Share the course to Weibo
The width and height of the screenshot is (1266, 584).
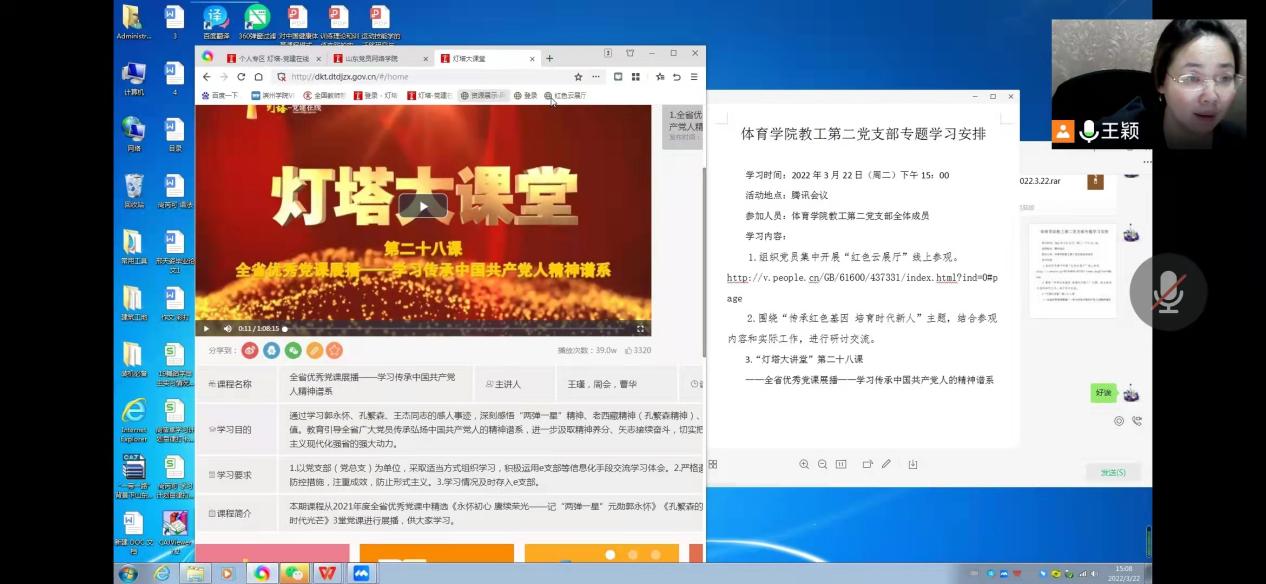click(x=250, y=350)
